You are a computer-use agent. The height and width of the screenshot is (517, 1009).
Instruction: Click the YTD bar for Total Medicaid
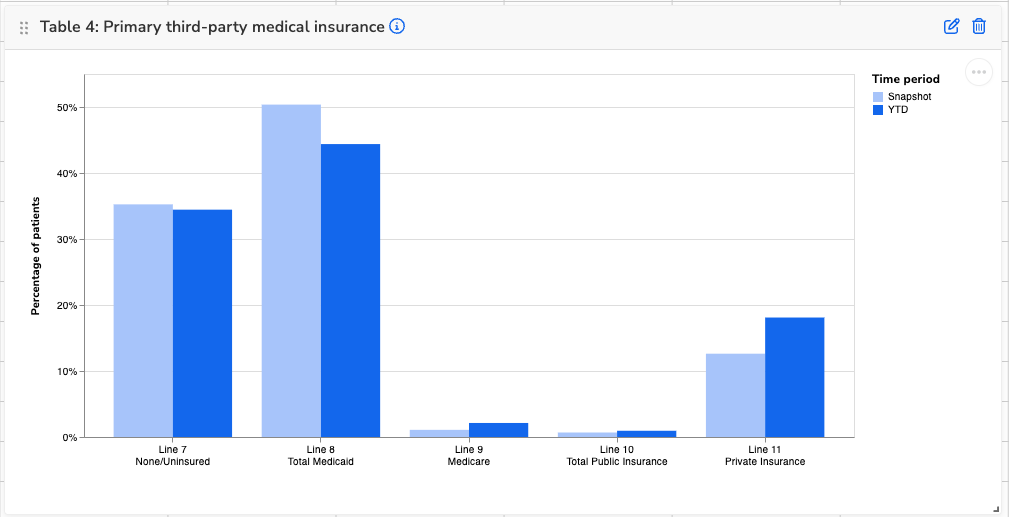350,290
